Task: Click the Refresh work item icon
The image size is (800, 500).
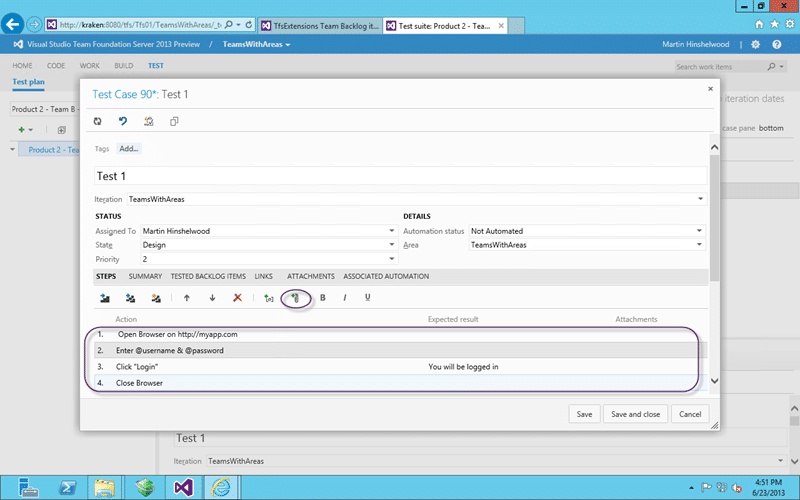Action: (x=97, y=121)
